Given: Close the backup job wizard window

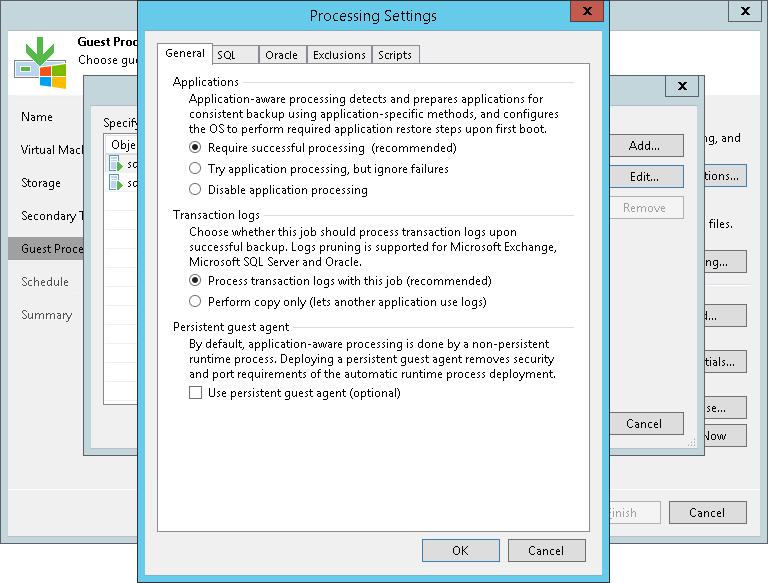Looking at the screenshot, I should click(x=745, y=11).
